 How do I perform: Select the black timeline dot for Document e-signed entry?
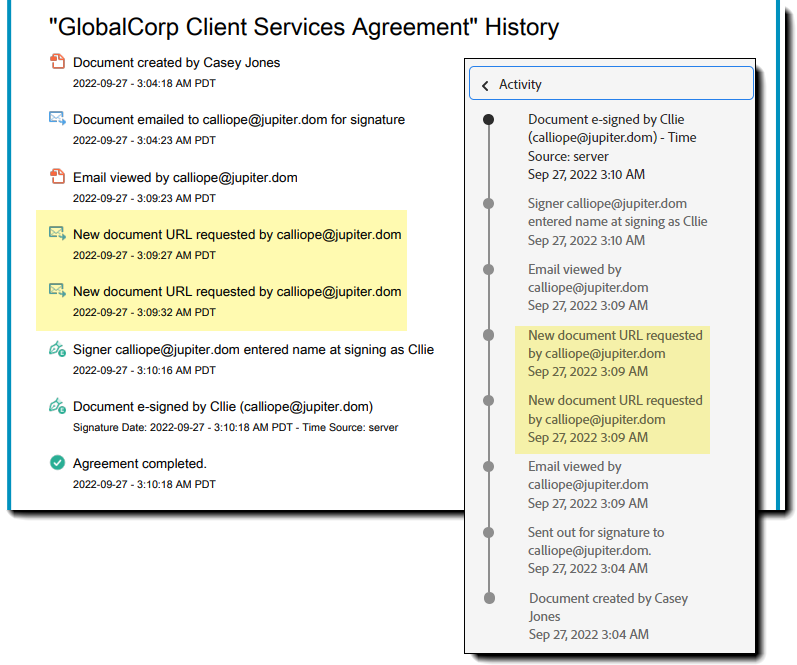[488, 119]
